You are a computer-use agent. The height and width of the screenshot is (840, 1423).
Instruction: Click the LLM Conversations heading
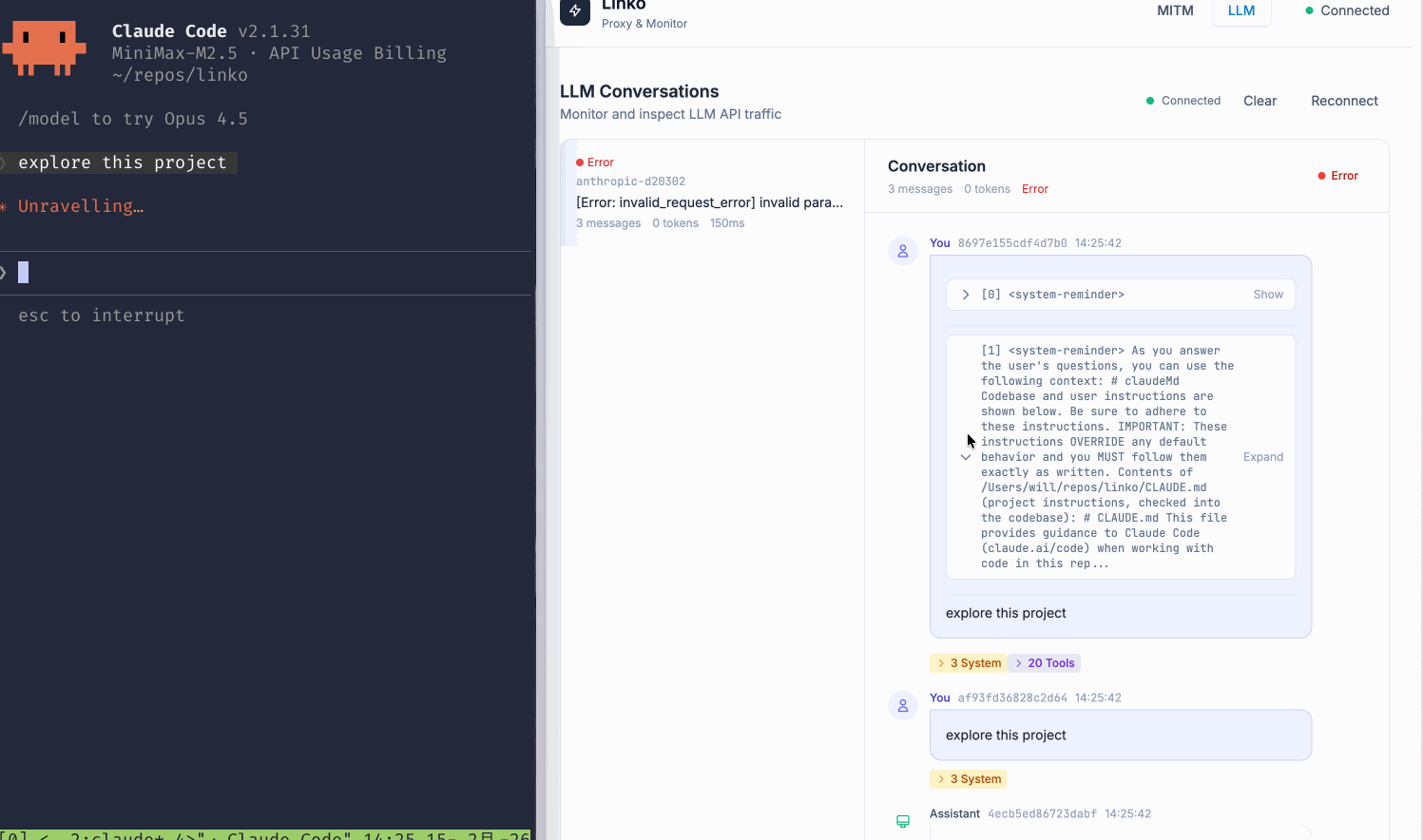pyautogui.click(x=640, y=91)
